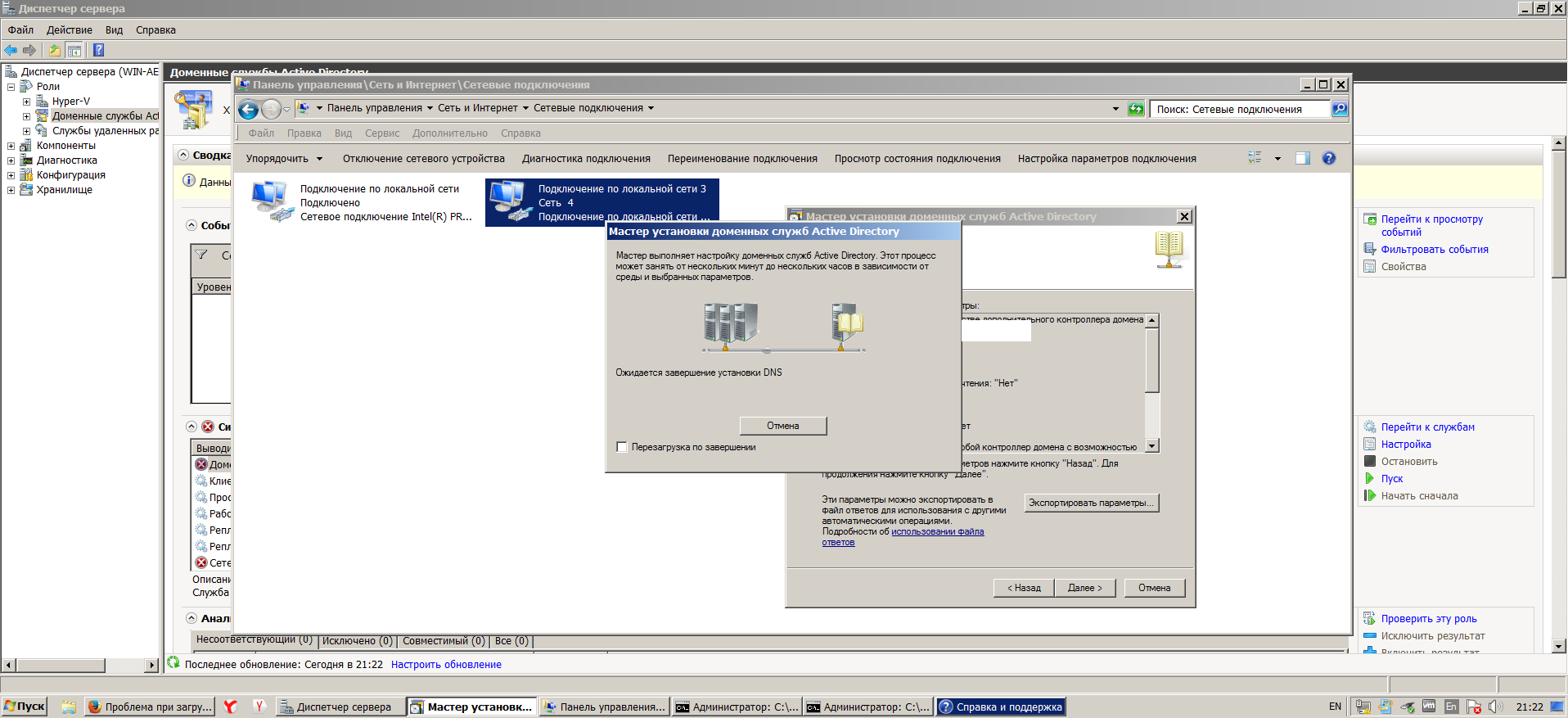Click the volume speaker tray icon
This screenshot has width=1568, height=718.
coord(1495,707)
